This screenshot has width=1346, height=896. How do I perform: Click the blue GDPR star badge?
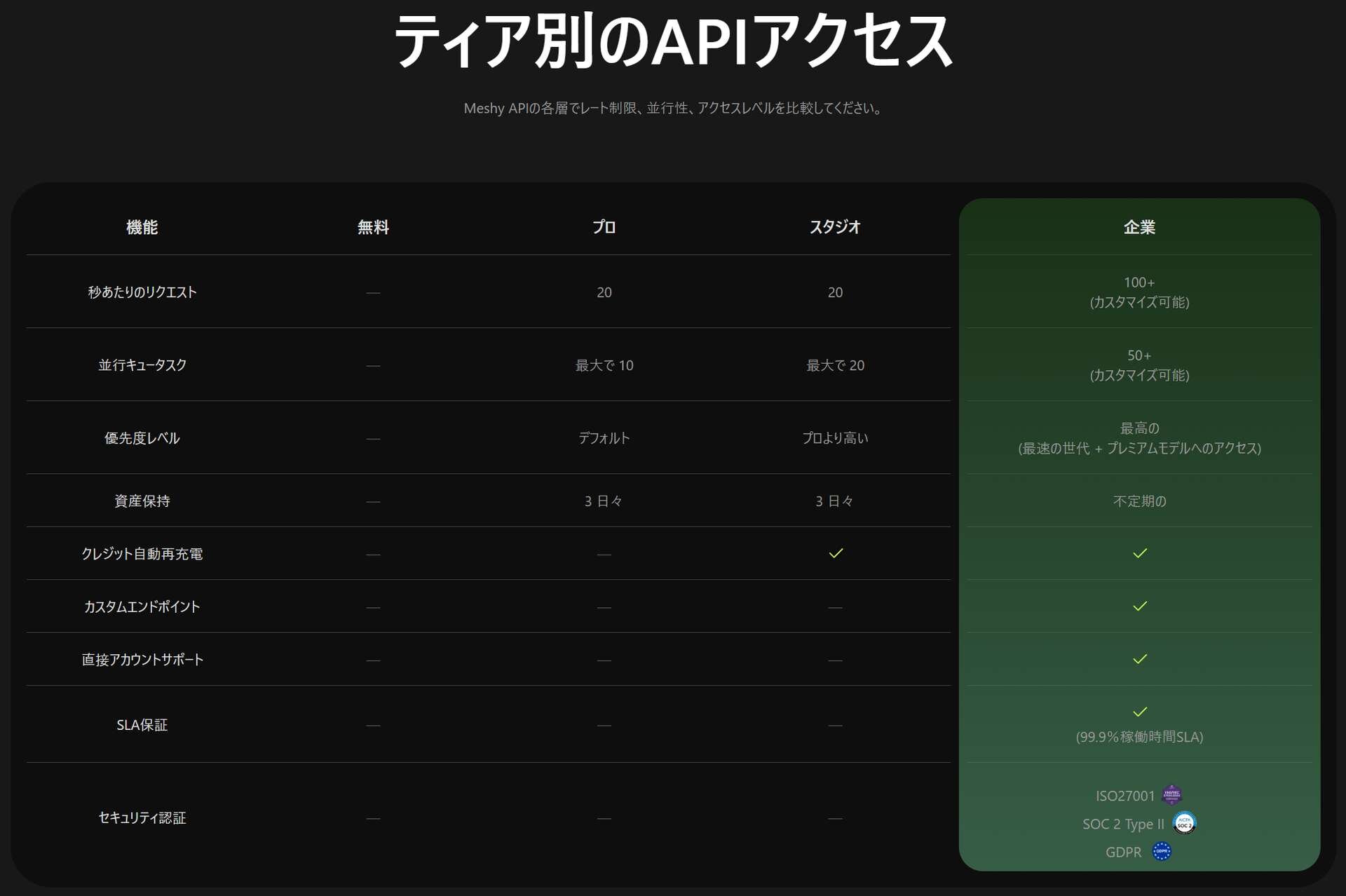click(x=1162, y=852)
